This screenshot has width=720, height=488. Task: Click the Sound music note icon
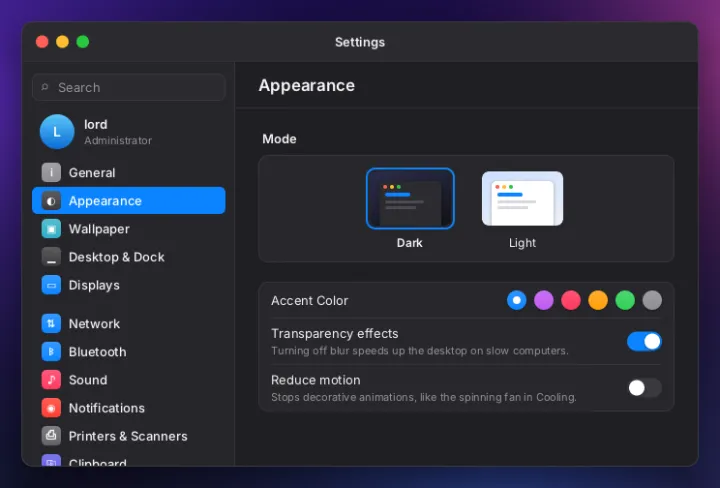[x=51, y=380]
